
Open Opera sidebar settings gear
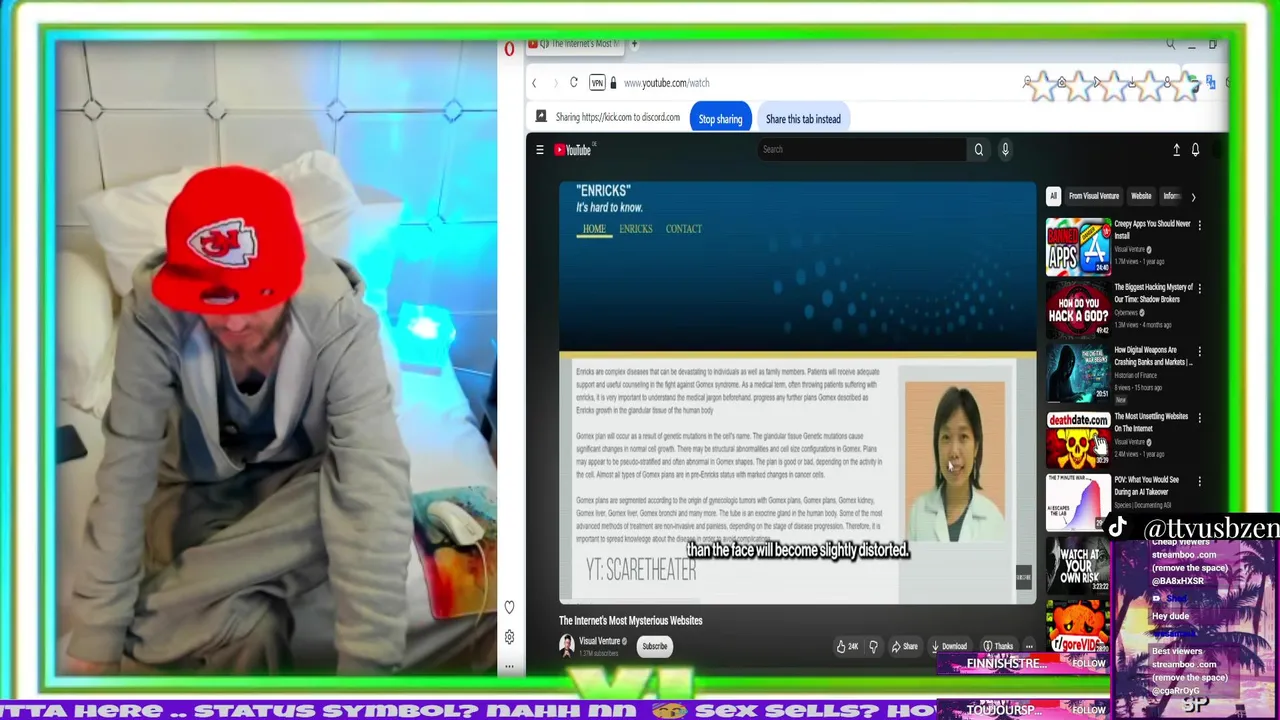click(x=509, y=637)
